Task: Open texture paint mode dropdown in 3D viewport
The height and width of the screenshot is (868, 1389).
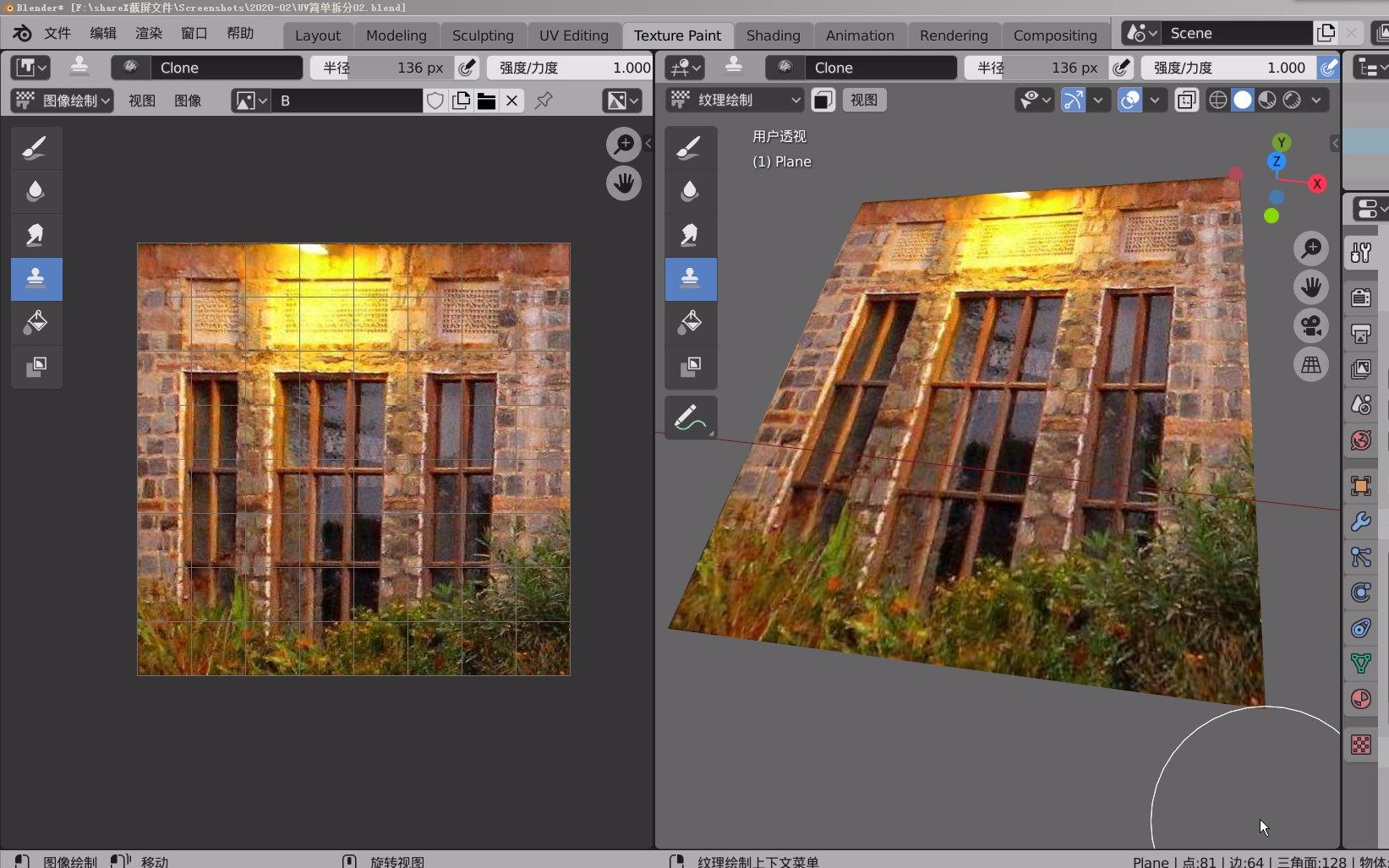Action: (x=735, y=100)
